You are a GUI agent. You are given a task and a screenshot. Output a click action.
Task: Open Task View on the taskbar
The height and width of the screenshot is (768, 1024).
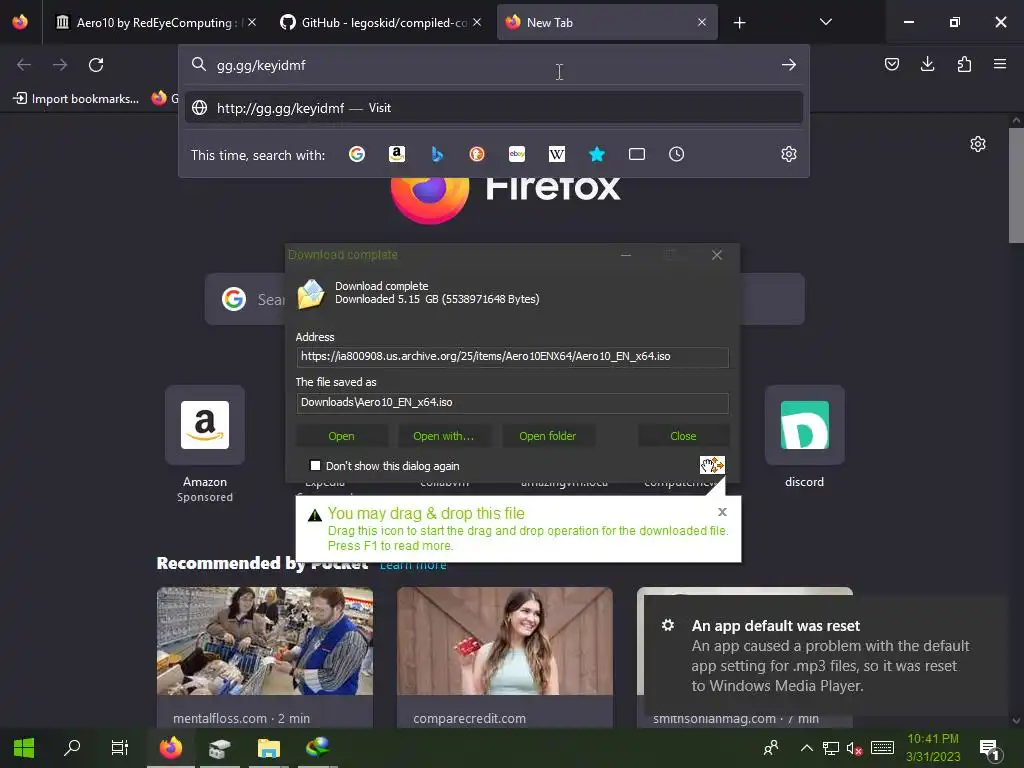(120, 748)
